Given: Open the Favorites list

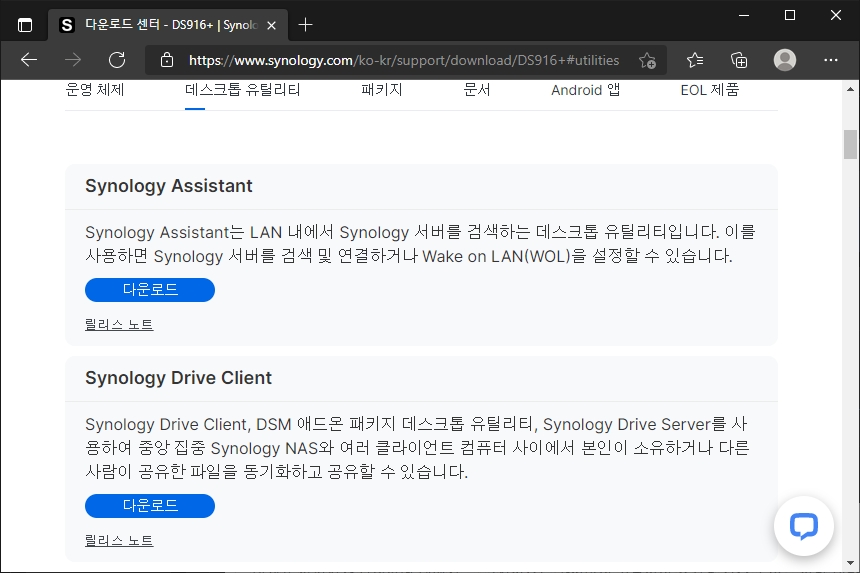Looking at the screenshot, I should tap(695, 60).
